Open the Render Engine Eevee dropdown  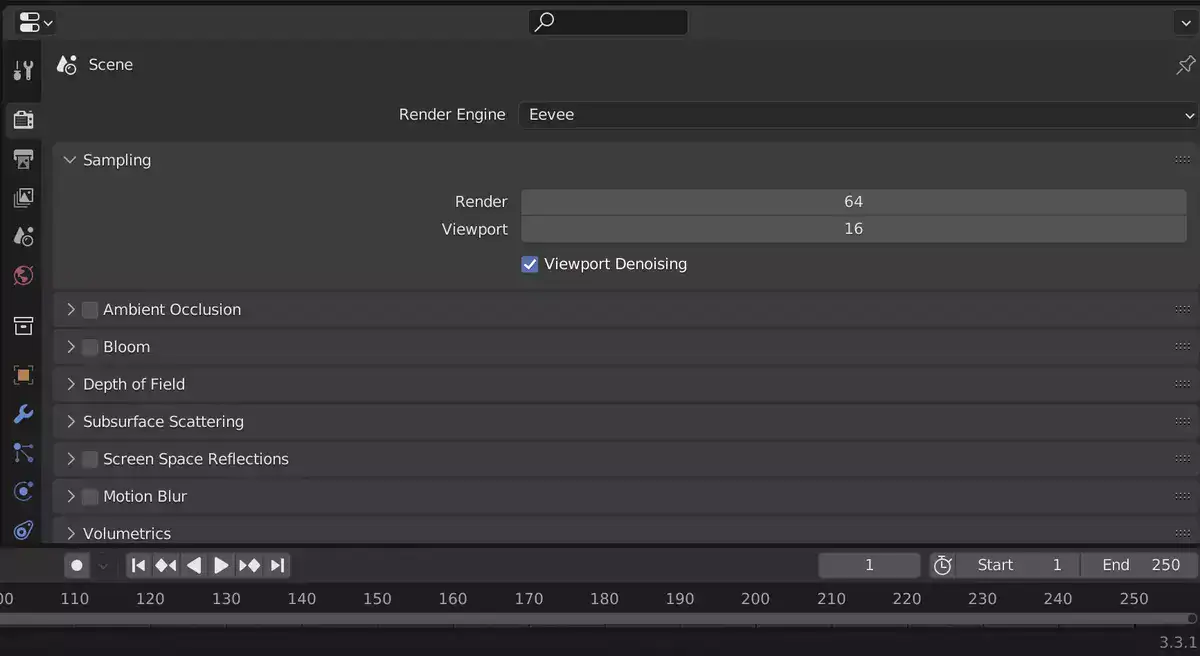[858, 115]
